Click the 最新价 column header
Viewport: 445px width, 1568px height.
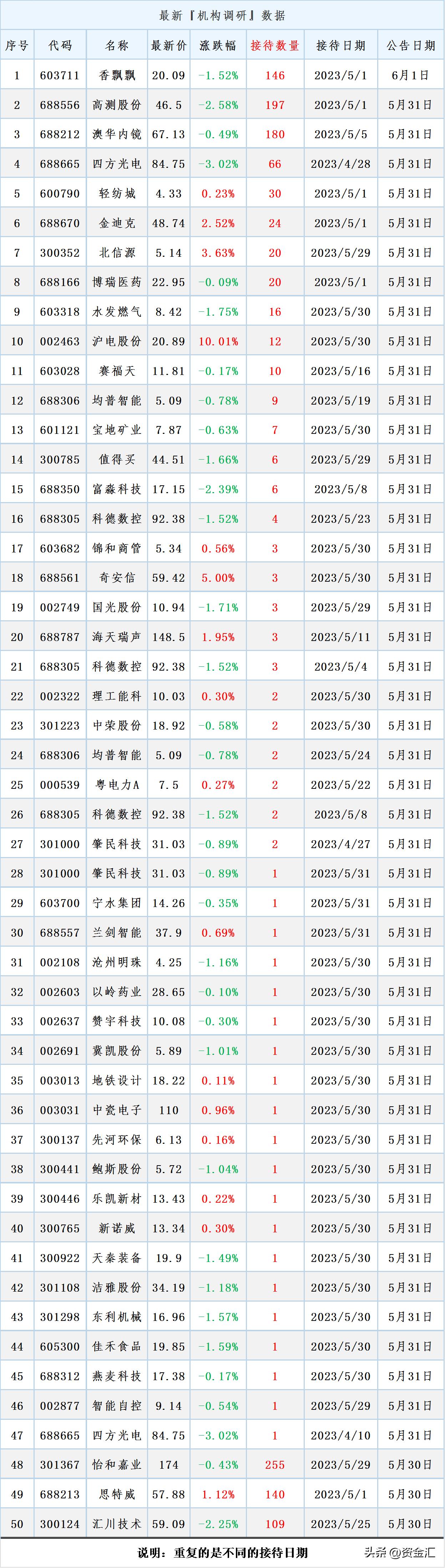click(x=168, y=46)
